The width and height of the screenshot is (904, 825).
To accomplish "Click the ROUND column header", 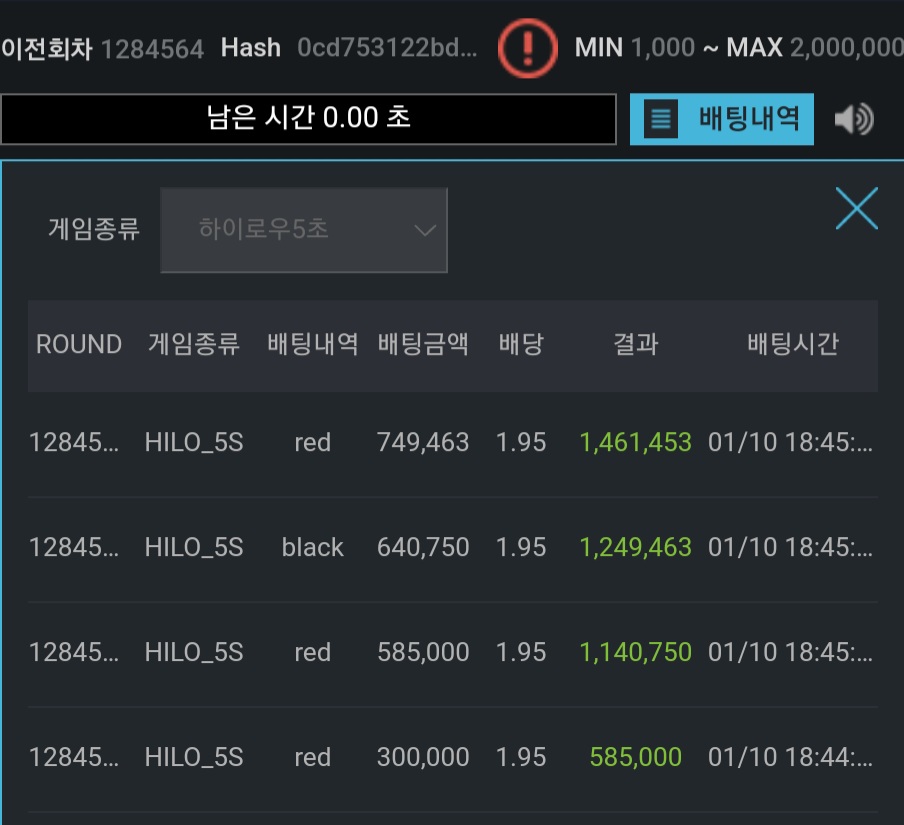I will [x=79, y=344].
